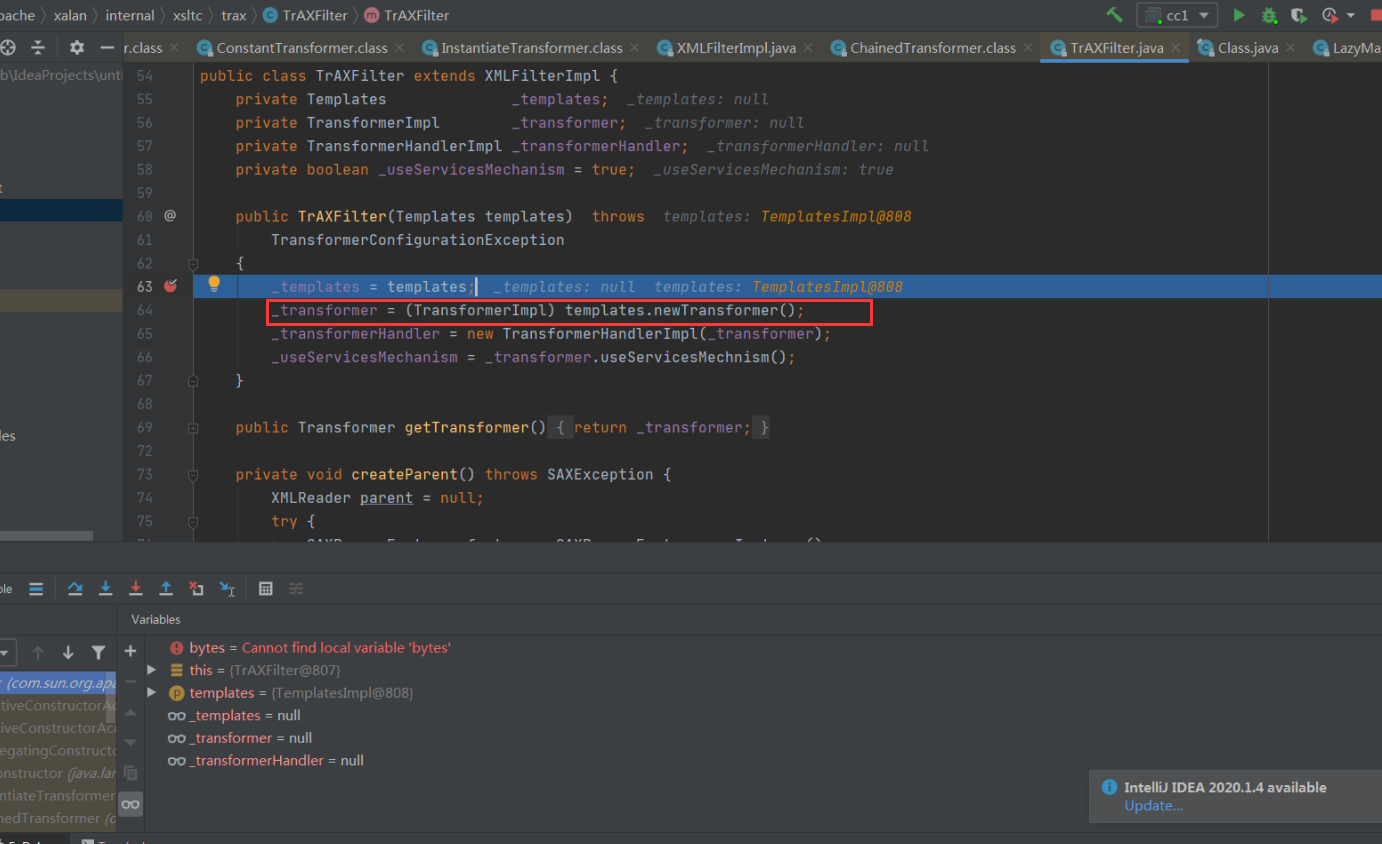Click the Step Out debugger icon
This screenshot has width=1382, height=844.
point(166,589)
